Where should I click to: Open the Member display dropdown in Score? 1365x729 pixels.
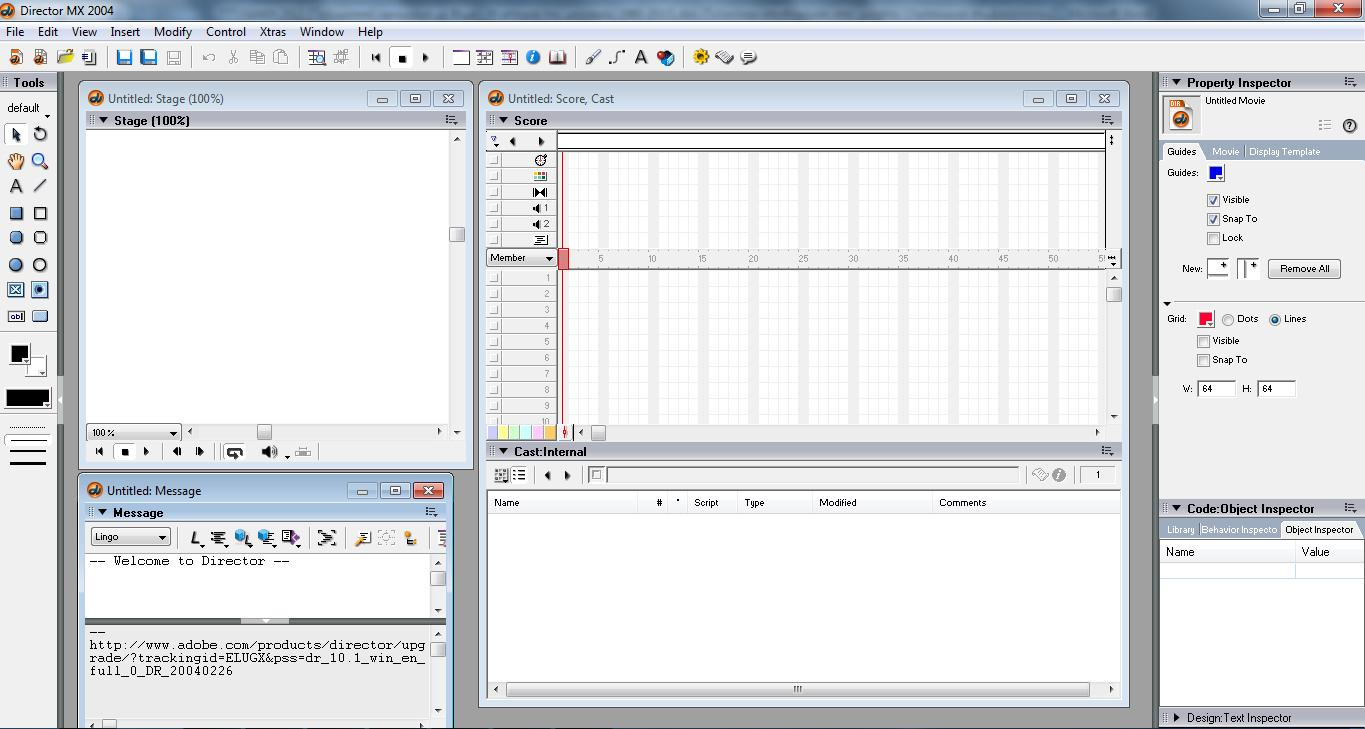522,258
